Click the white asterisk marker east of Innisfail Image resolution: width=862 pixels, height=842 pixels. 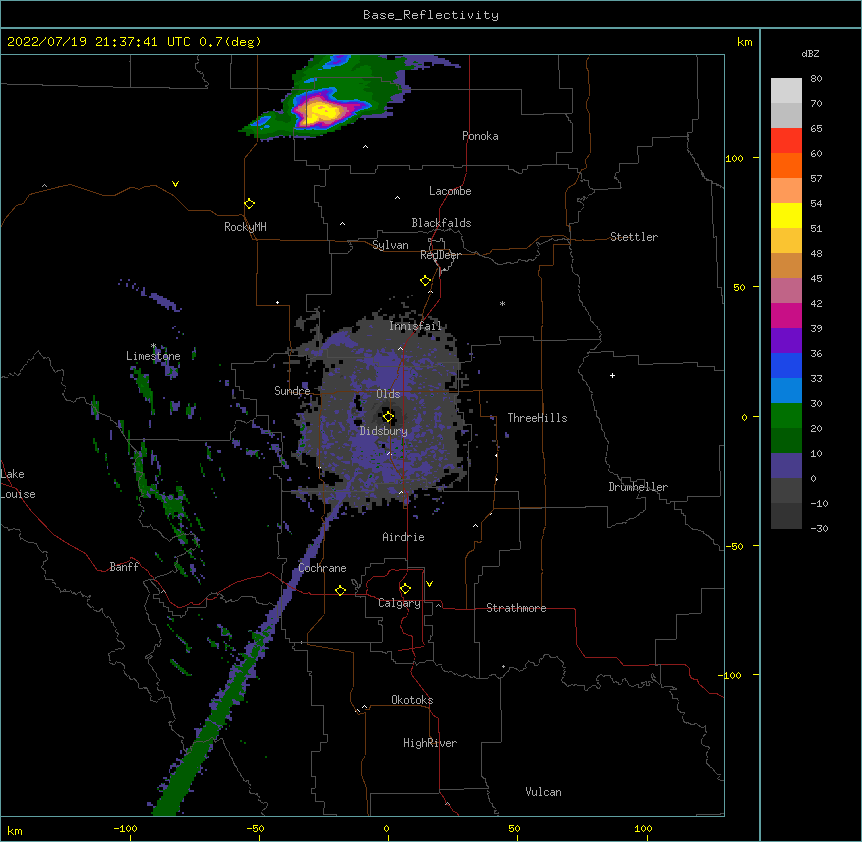502,303
